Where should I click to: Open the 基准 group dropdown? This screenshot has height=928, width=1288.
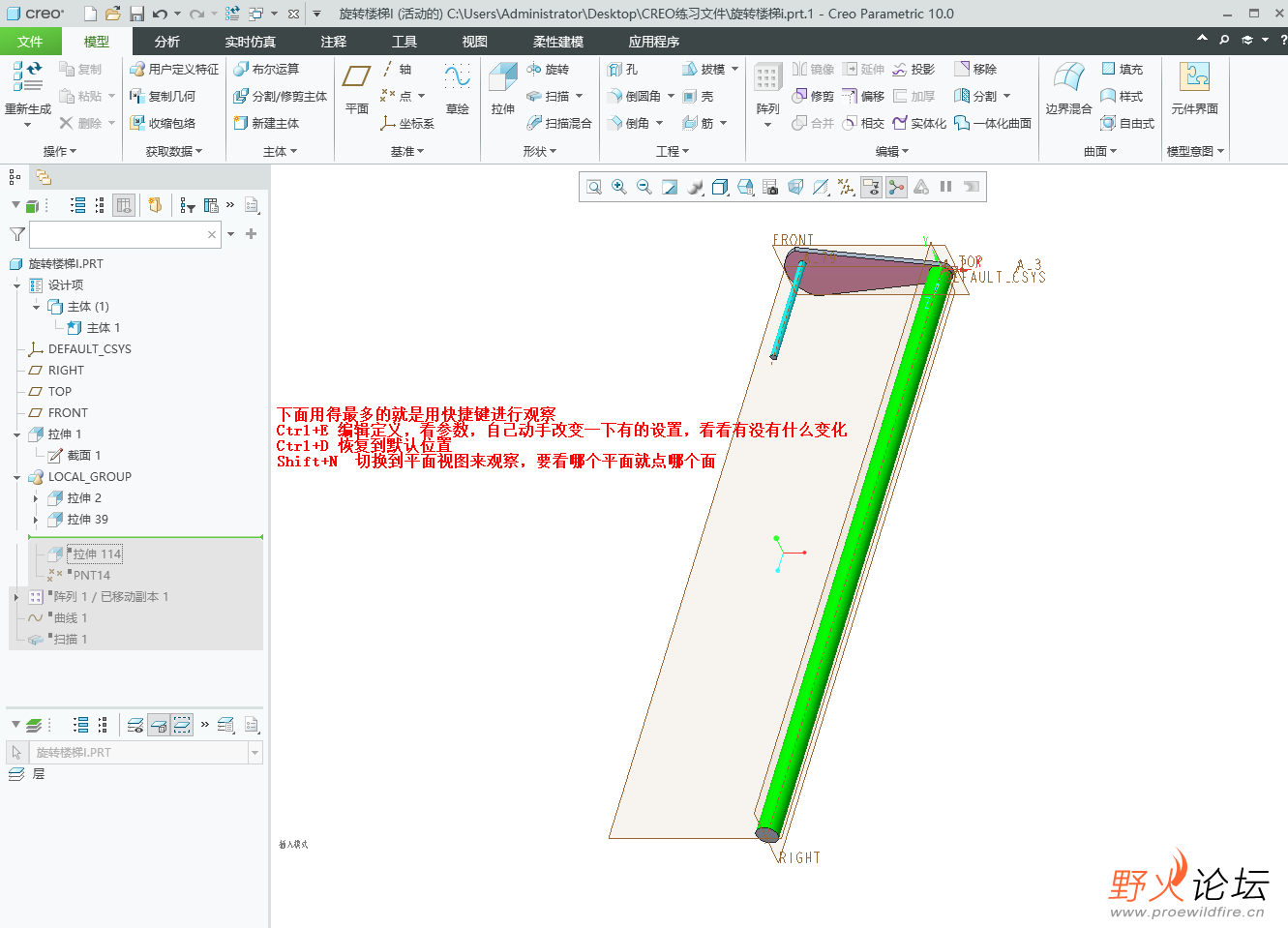coord(407,152)
